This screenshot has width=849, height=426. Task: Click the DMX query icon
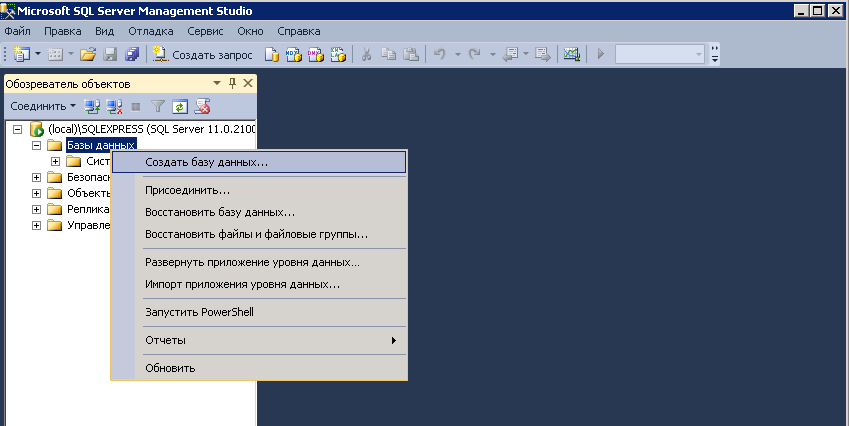[316, 54]
